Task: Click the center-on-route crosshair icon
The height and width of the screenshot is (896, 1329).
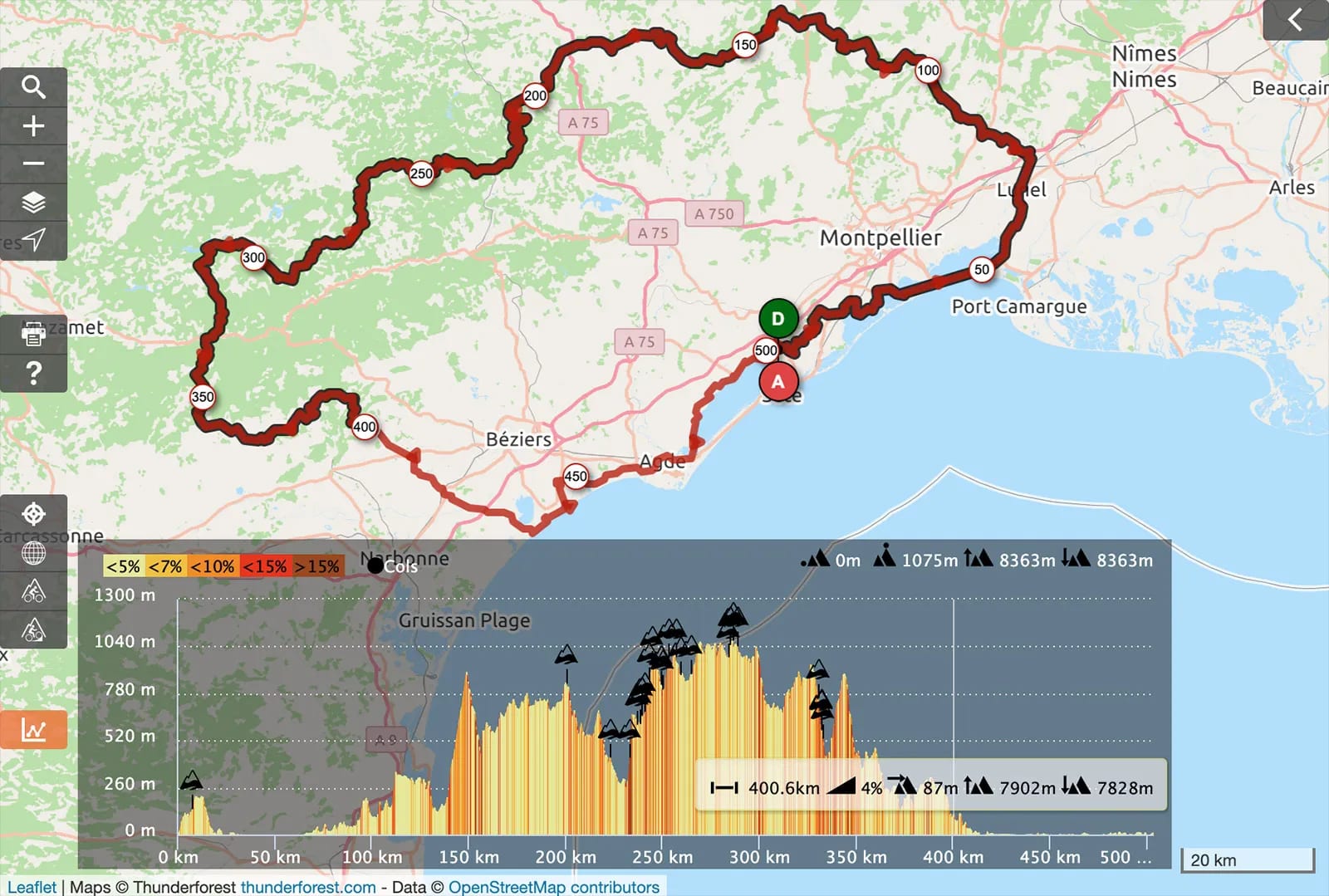Action: click(x=33, y=514)
